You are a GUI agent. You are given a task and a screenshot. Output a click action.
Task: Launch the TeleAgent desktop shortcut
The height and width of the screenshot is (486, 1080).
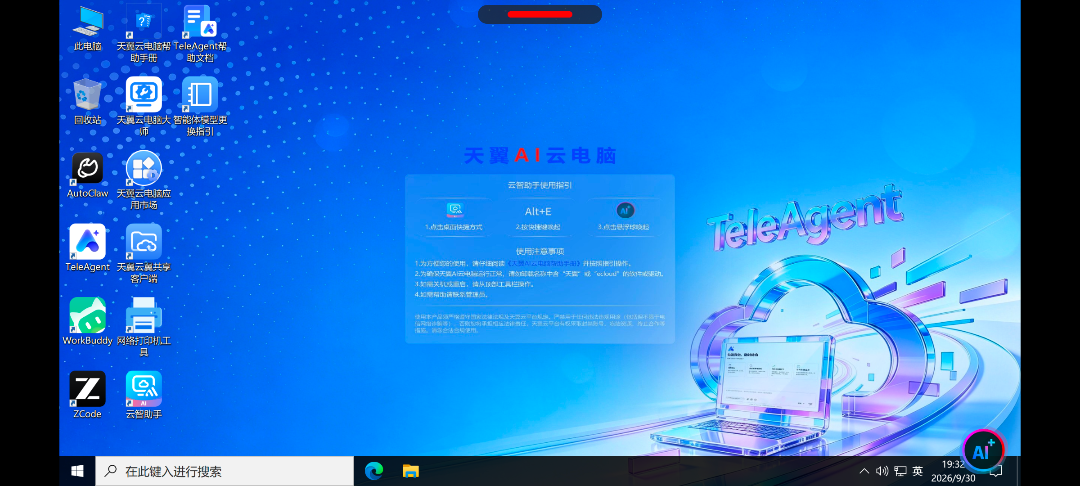point(87,248)
